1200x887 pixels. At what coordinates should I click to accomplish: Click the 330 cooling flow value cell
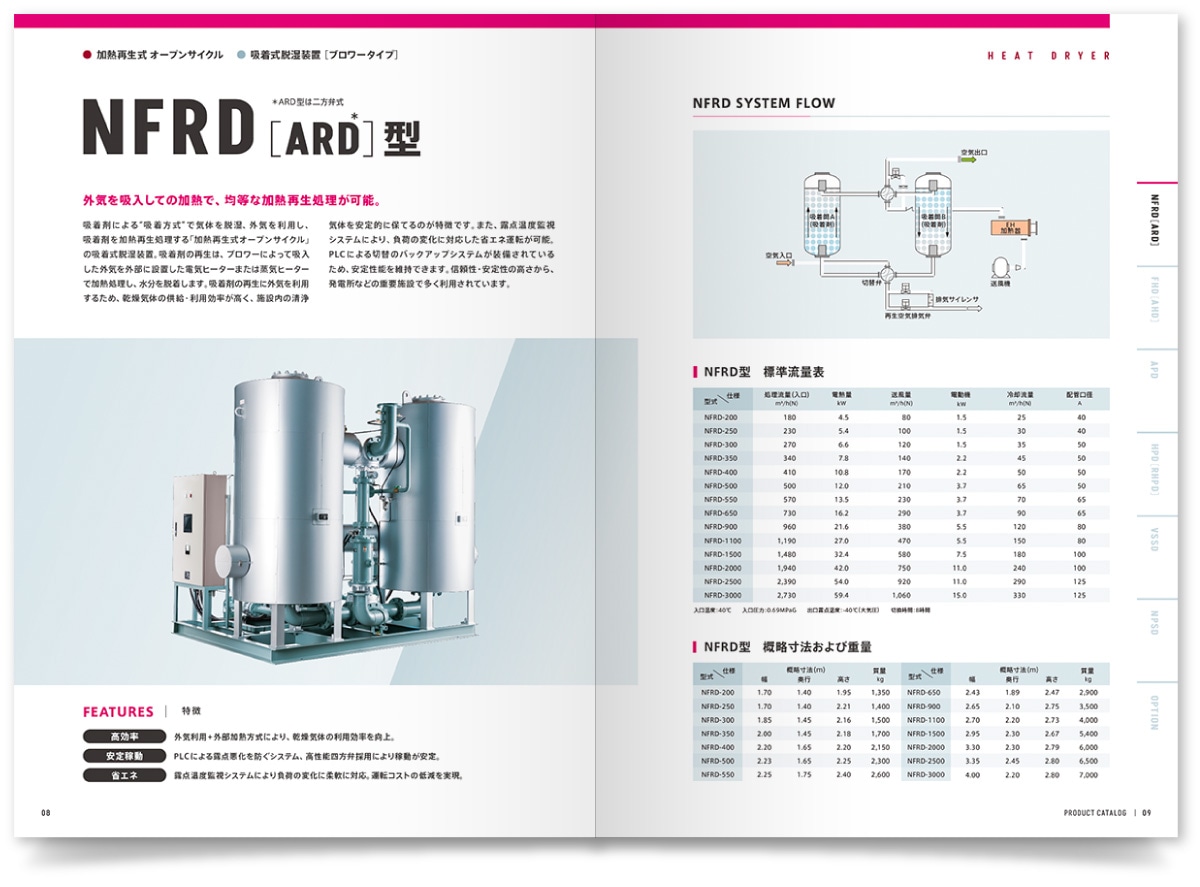tap(1021, 595)
